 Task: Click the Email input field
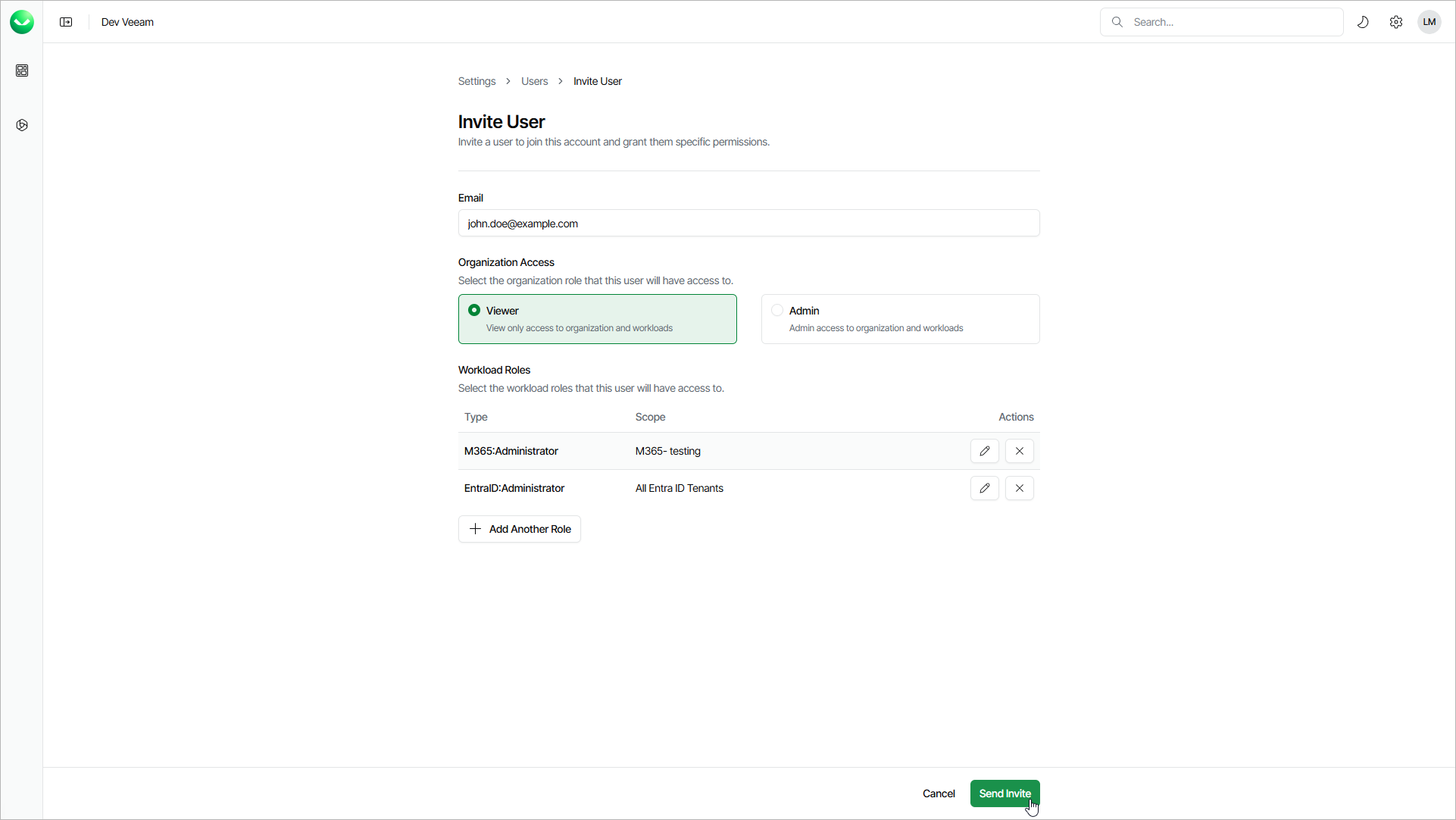point(748,224)
